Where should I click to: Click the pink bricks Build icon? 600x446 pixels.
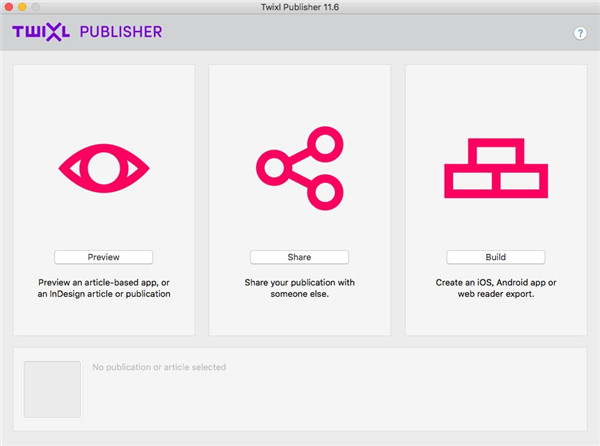pyautogui.click(x=496, y=168)
